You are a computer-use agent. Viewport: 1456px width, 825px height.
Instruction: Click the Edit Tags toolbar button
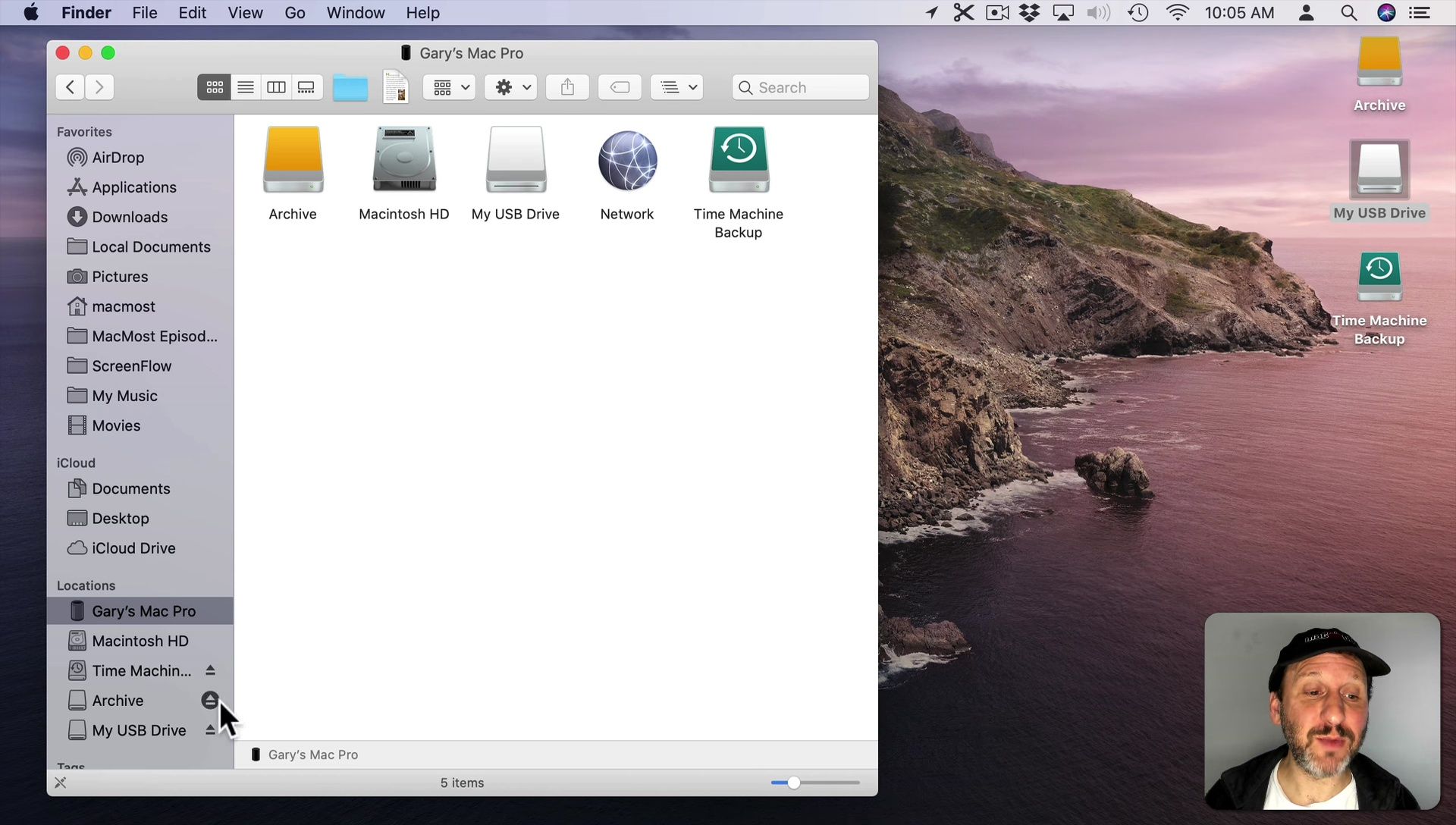click(620, 87)
